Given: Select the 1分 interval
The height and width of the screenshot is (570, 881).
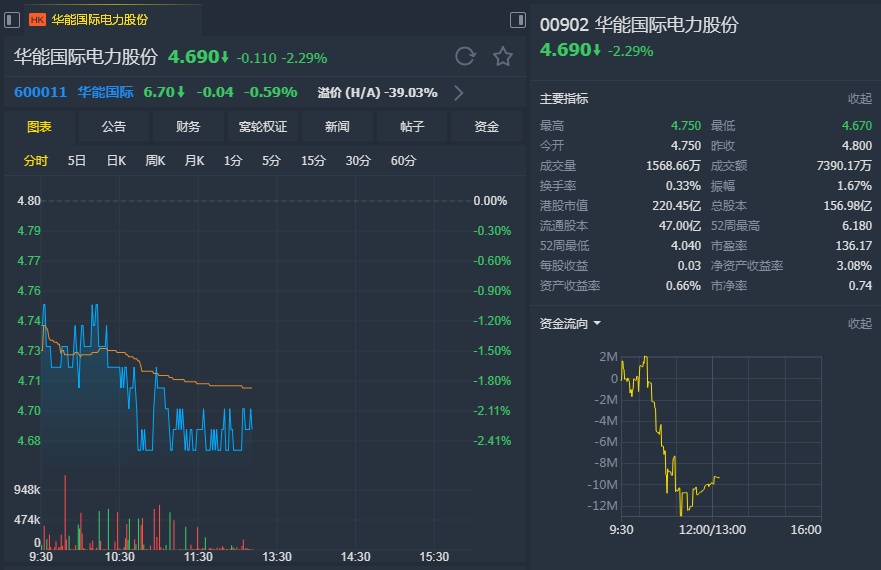Looking at the screenshot, I should pyautogui.click(x=233, y=161).
